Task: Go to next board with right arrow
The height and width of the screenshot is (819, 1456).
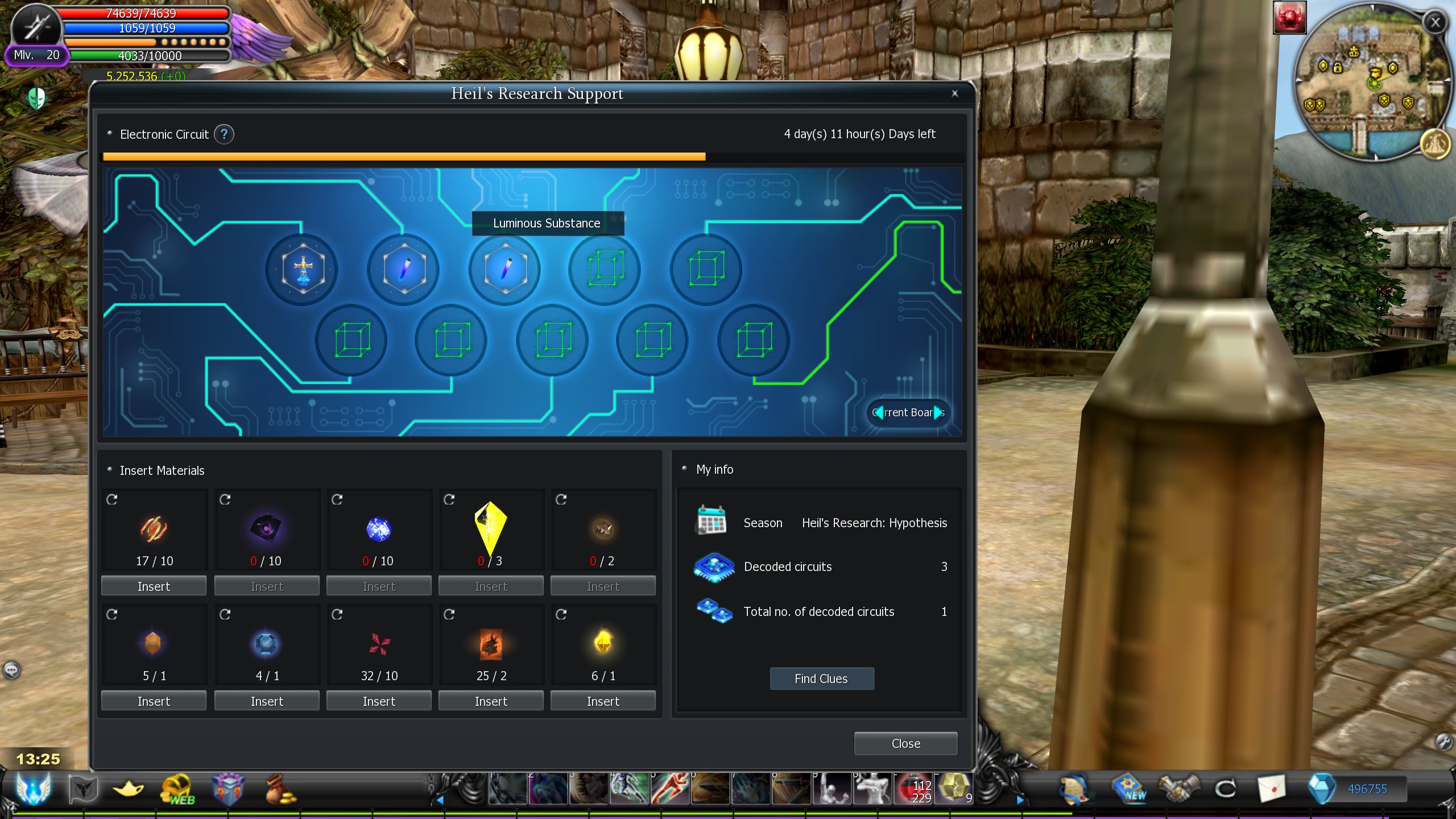Action: [x=938, y=412]
